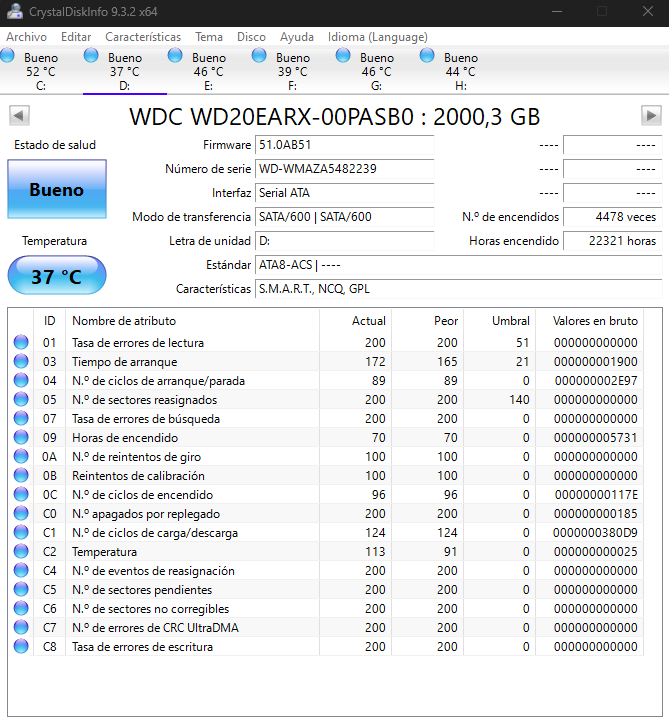The height and width of the screenshot is (721, 669).
Task: Click status orb for Reintentos de calibración
Action: point(21,475)
